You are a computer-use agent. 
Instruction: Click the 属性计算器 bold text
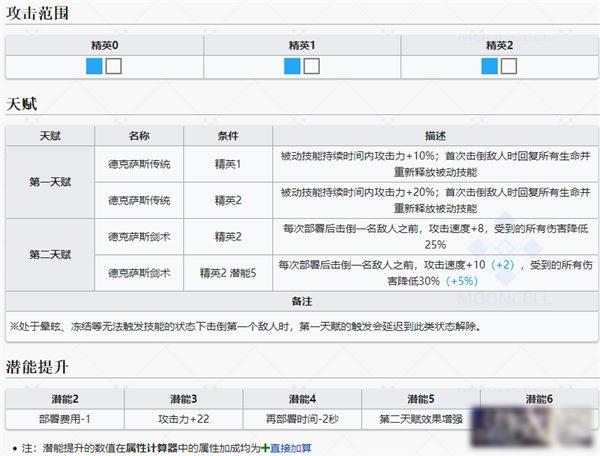click(152, 448)
